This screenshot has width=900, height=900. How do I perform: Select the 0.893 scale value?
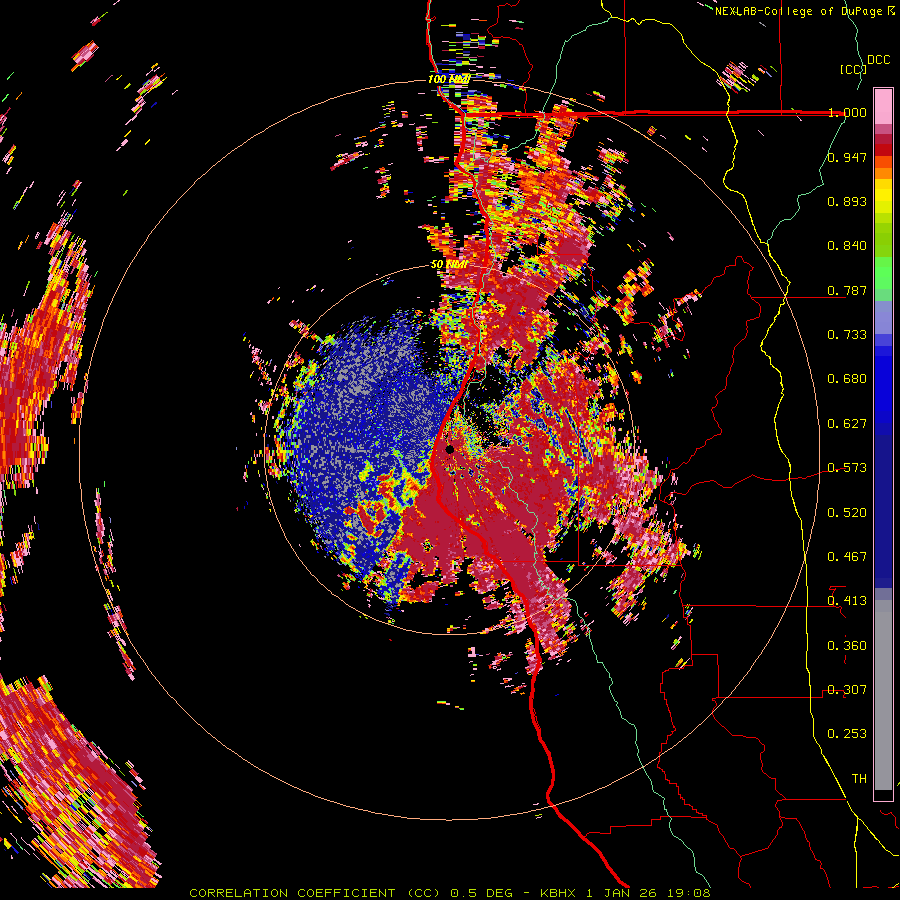coord(847,201)
